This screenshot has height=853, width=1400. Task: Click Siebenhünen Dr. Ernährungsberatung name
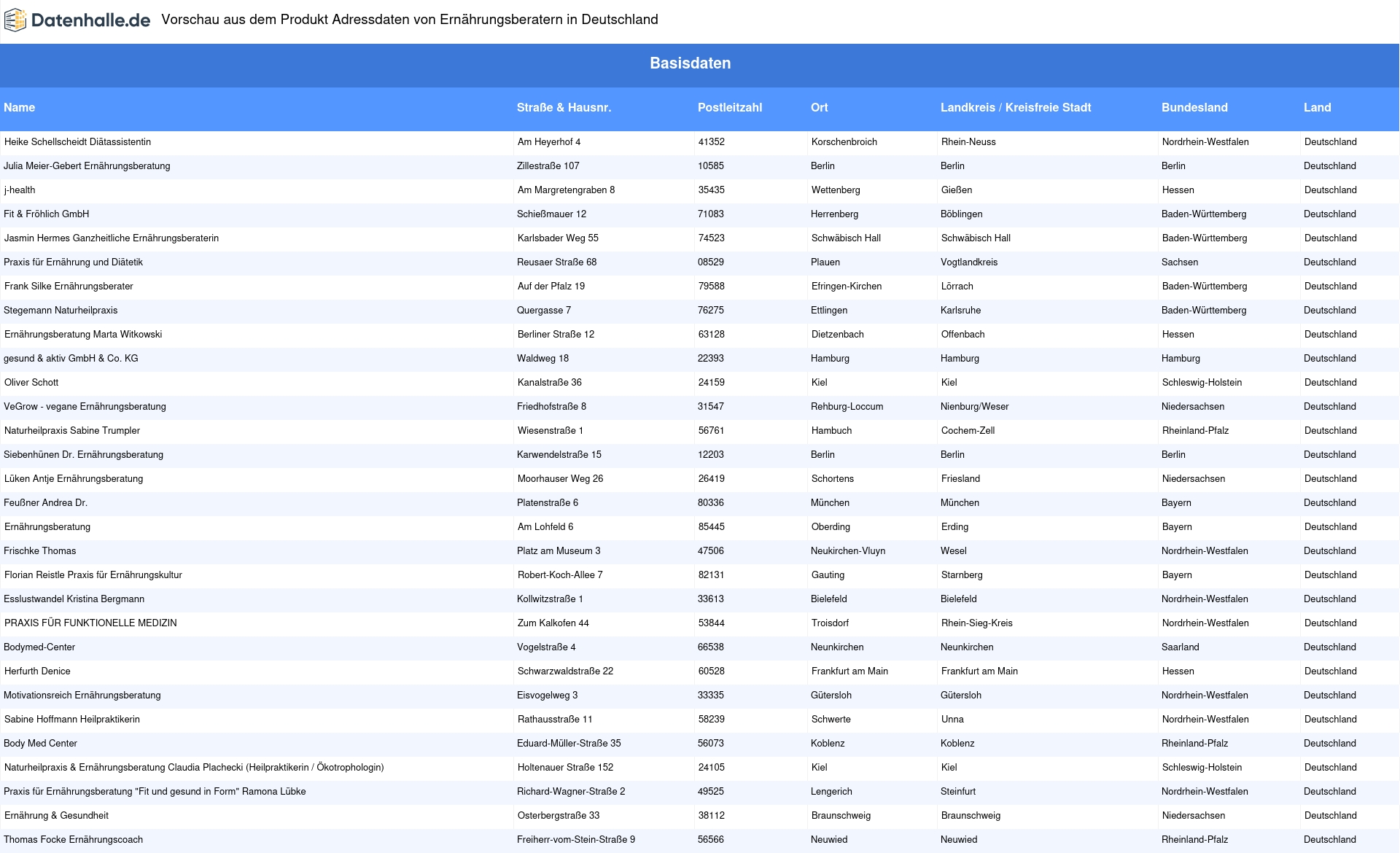(83, 455)
